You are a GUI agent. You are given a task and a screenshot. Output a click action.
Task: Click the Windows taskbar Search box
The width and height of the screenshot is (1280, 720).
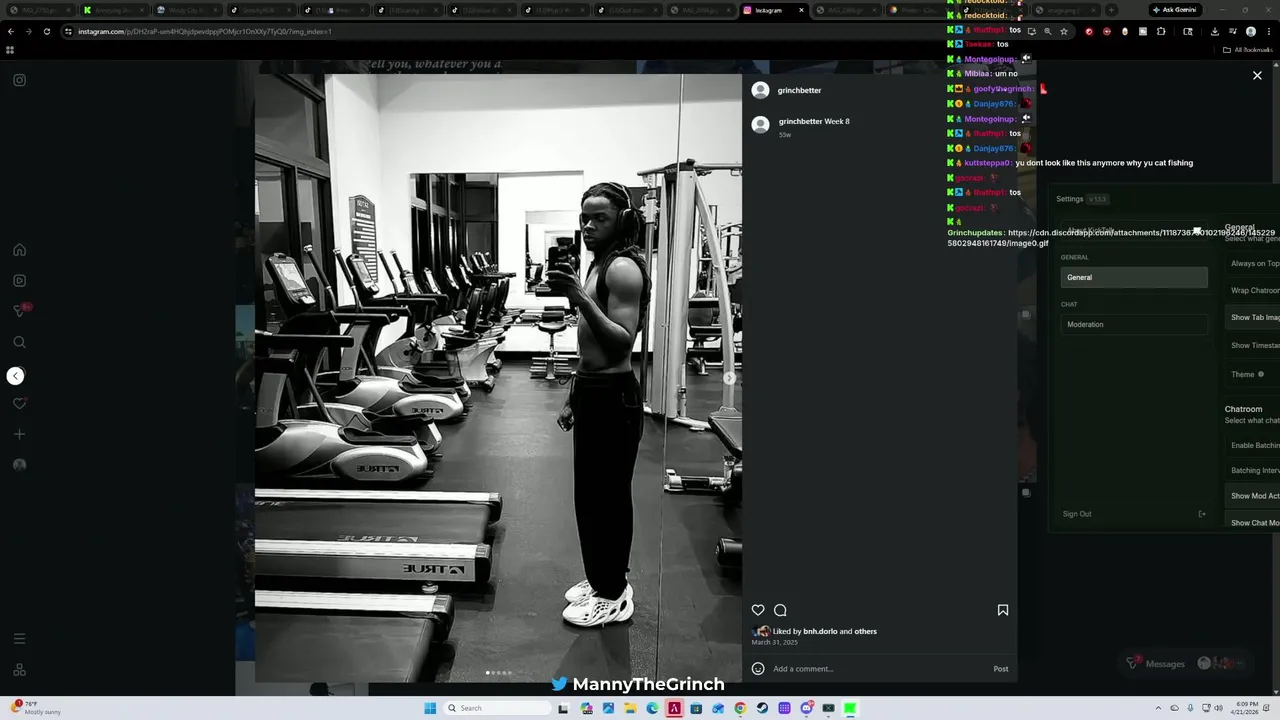498,708
